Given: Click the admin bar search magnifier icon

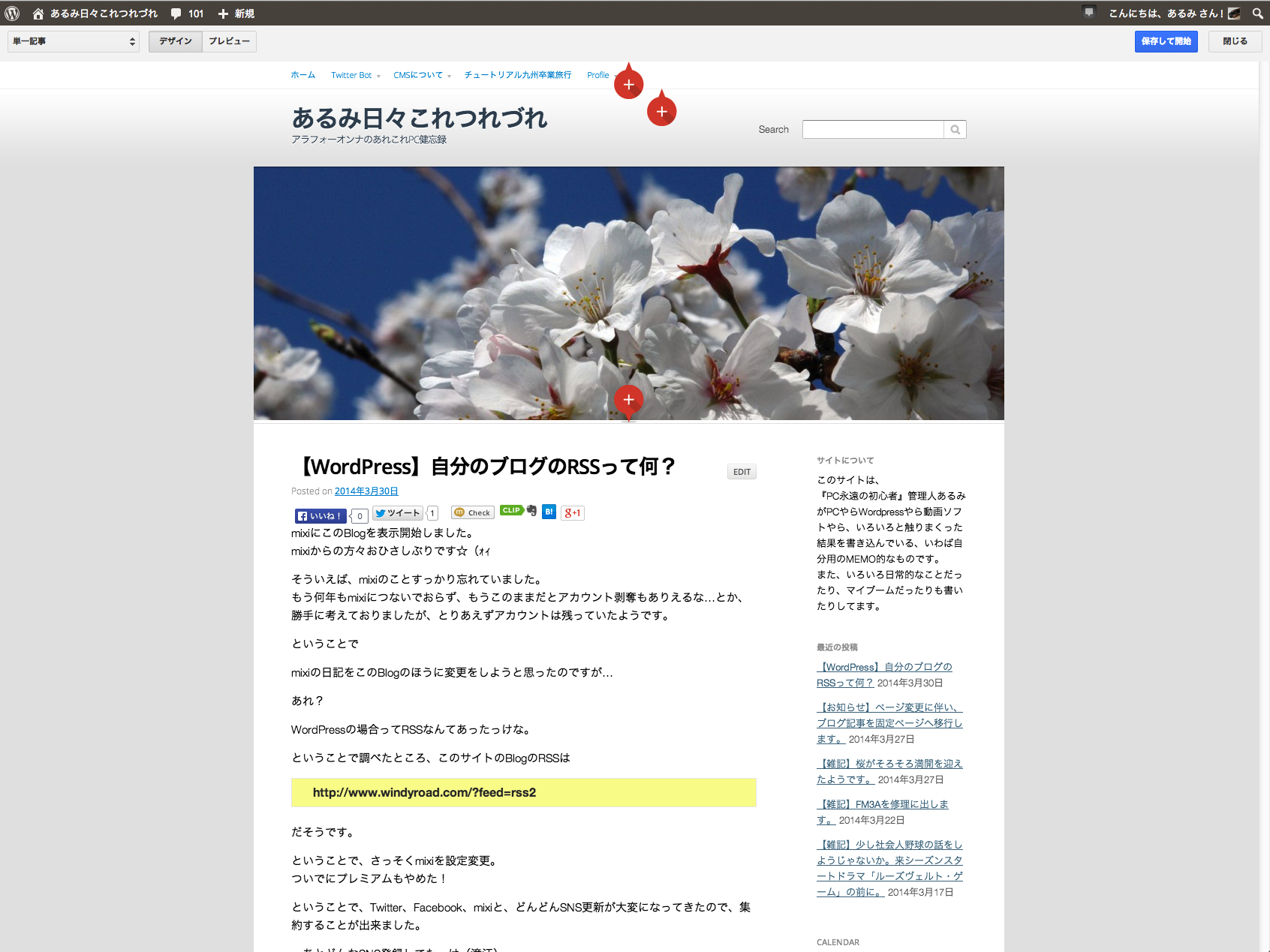Looking at the screenshot, I should click(1257, 14).
